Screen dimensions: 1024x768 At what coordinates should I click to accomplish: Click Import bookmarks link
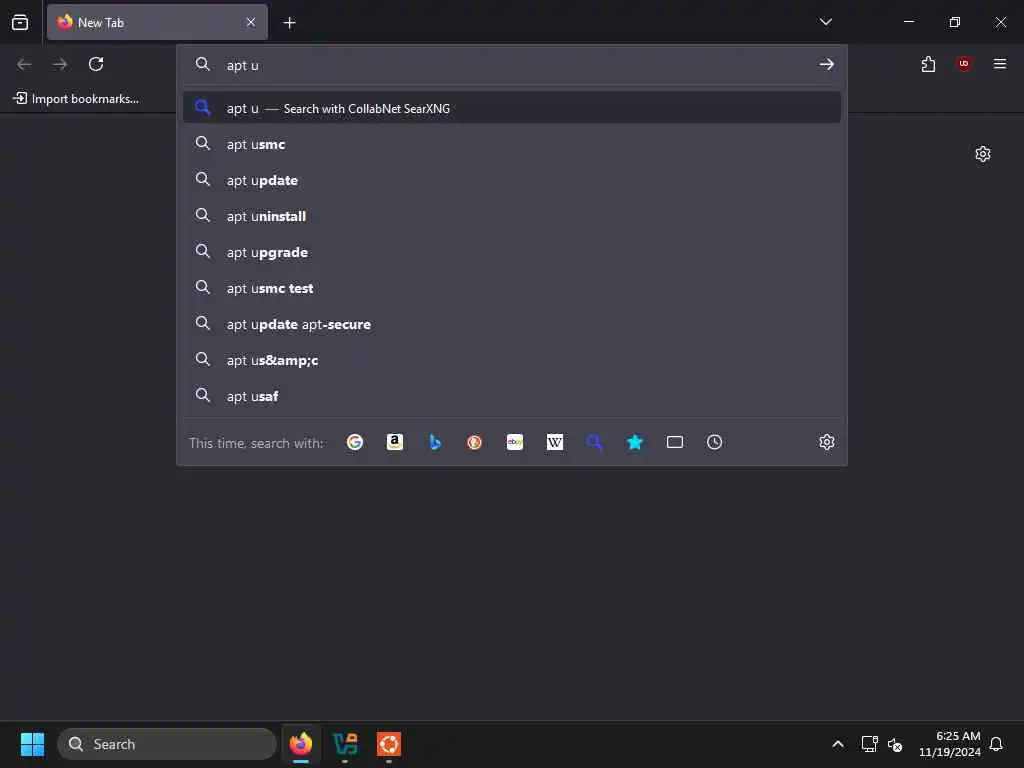(76, 99)
